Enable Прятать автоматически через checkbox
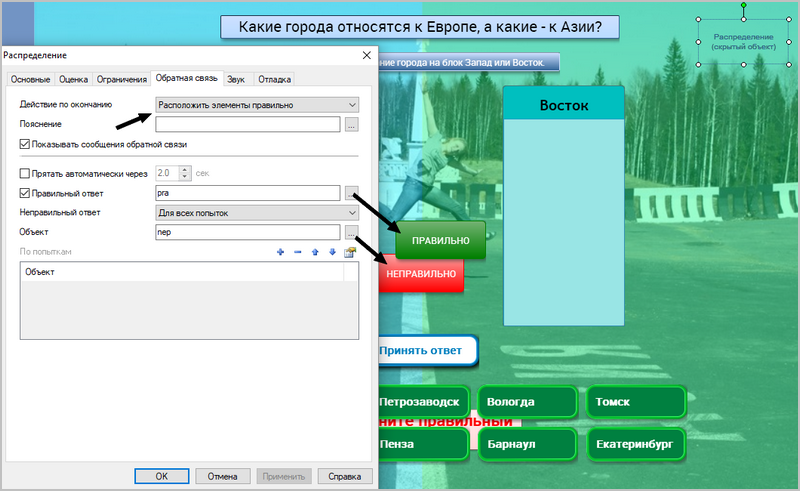The image size is (800, 491). pyautogui.click(x=24, y=174)
